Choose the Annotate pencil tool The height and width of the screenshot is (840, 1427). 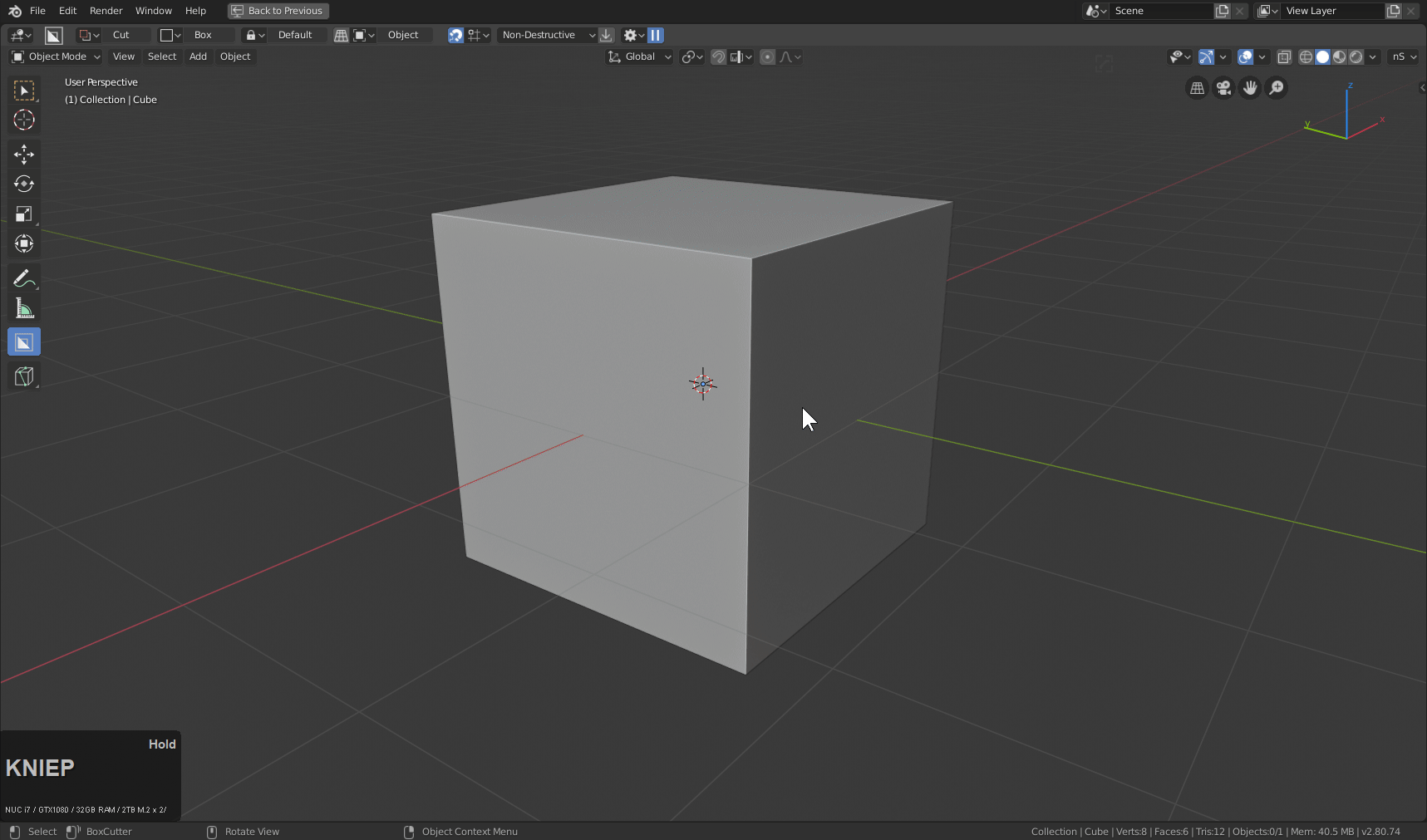click(x=24, y=278)
